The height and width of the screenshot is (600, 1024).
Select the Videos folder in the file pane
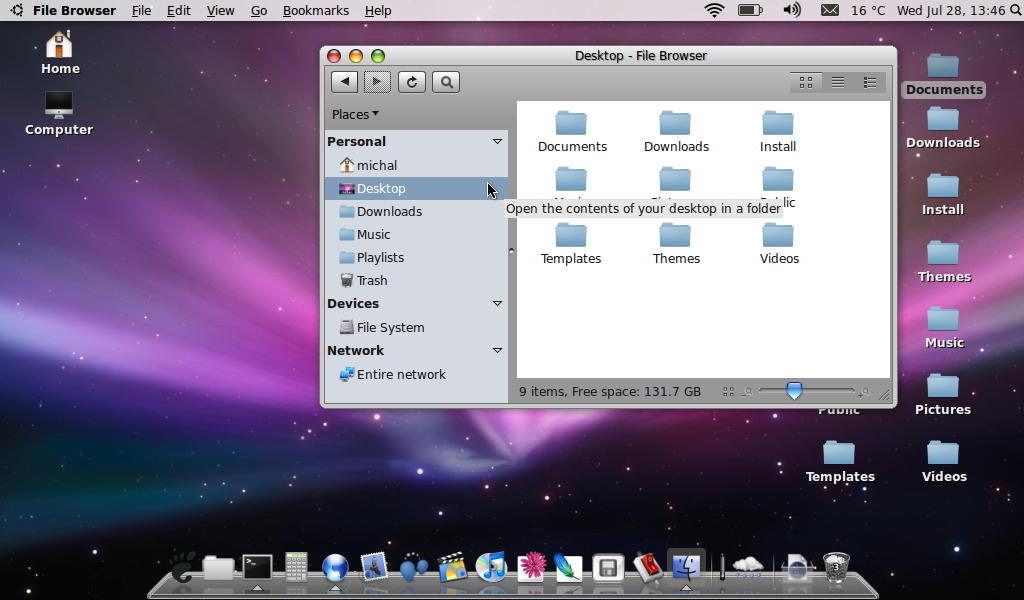[779, 244]
